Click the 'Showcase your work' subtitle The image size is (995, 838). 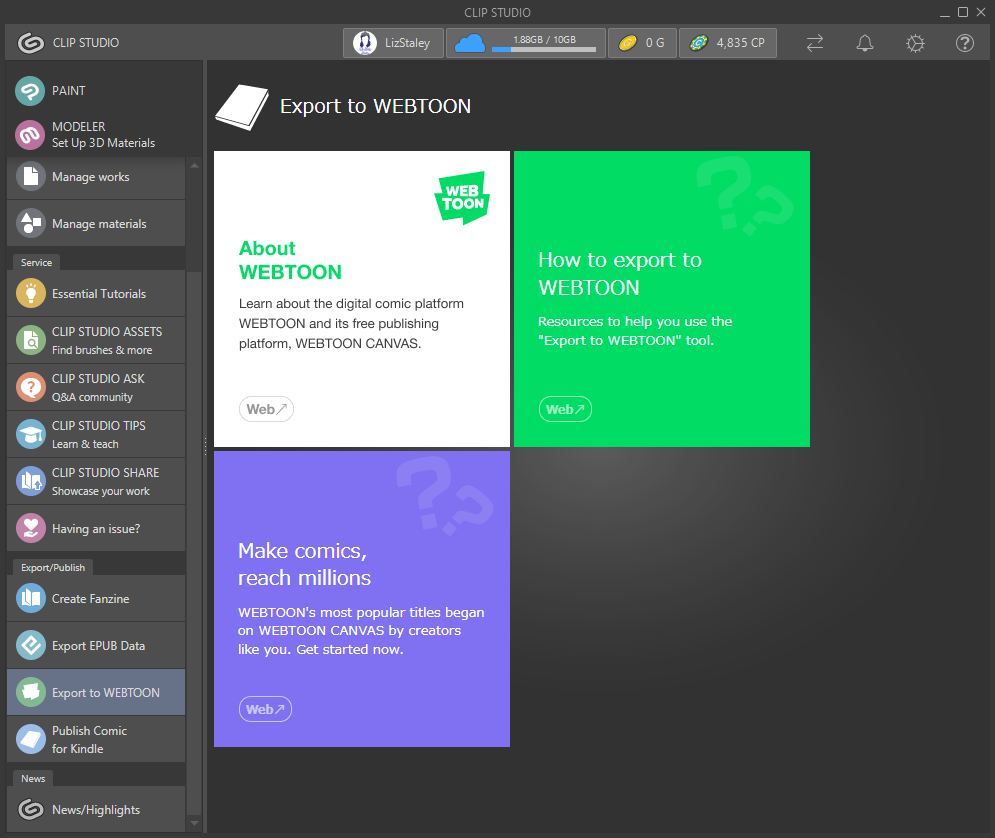[x=100, y=491]
